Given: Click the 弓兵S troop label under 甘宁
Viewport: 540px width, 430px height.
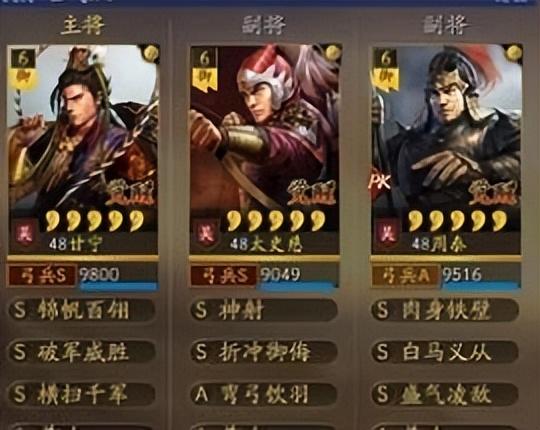Looking at the screenshot, I should [42, 276].
